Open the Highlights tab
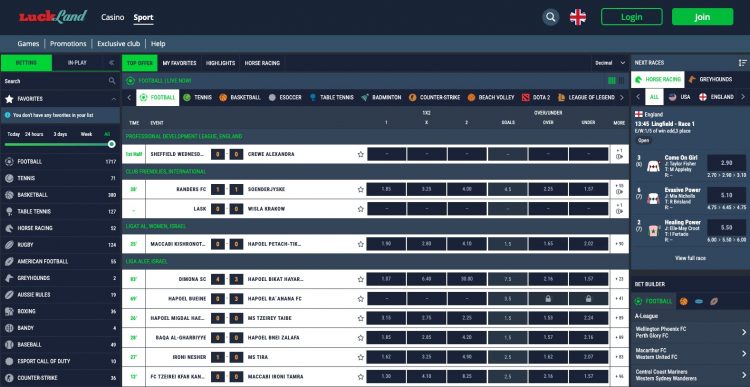Image resolution: width=750 pixels, height=387 pixels. point(221,63)
